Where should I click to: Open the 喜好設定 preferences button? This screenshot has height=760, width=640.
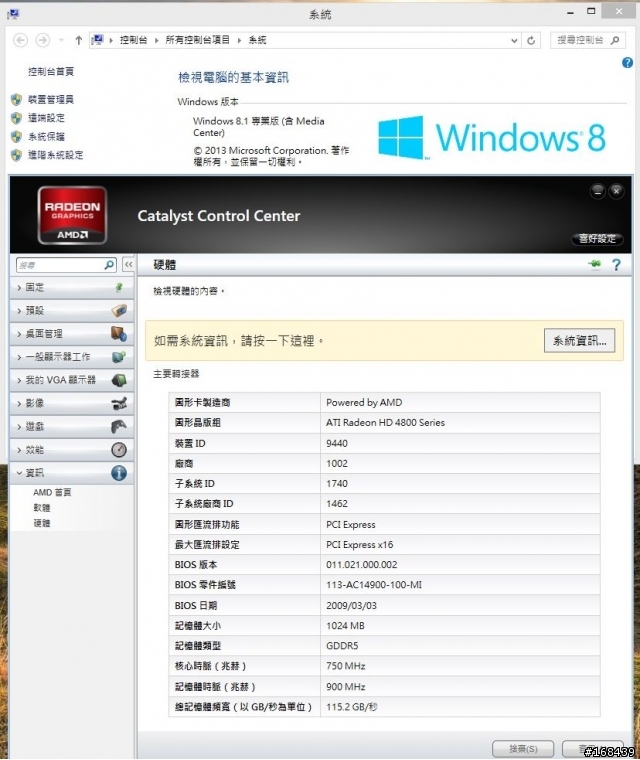tap(597, 238)
